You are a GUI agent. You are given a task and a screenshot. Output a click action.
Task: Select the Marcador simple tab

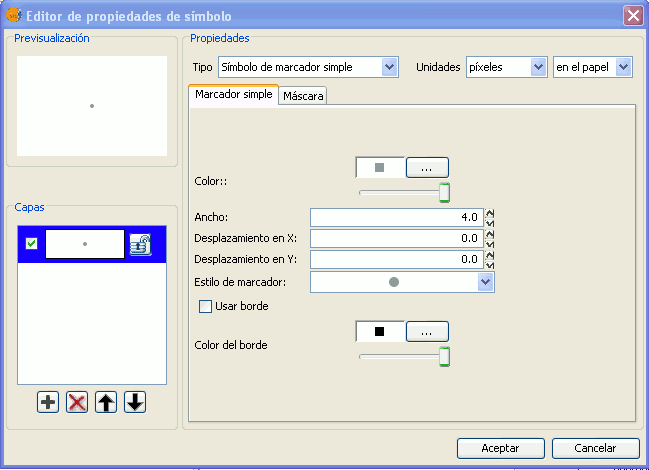click(x=233, y=94)
